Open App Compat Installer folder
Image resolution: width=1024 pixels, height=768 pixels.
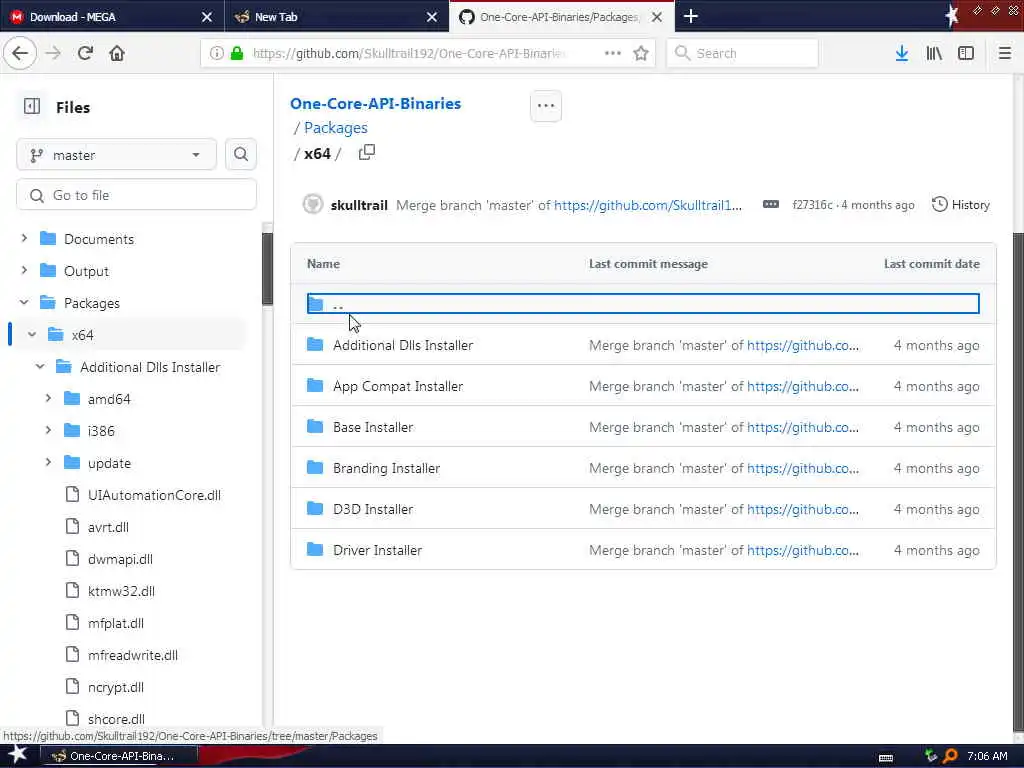tap(398, 386)
